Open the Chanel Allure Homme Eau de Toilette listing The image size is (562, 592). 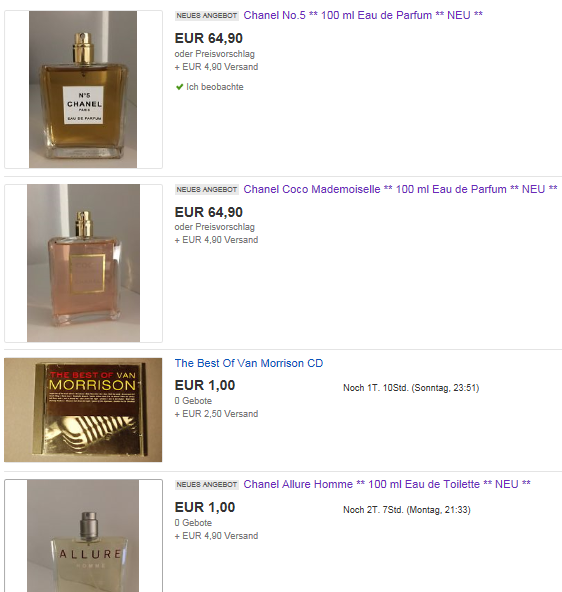[x=387, y=484]
